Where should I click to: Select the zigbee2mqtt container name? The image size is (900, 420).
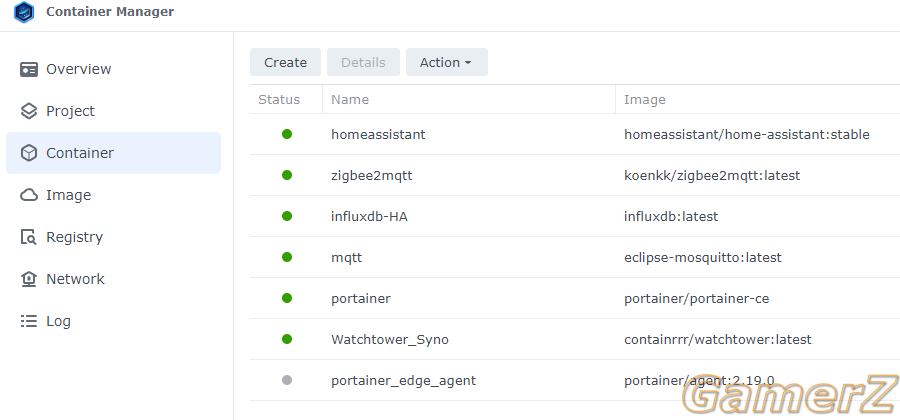[x=372, y=176]
